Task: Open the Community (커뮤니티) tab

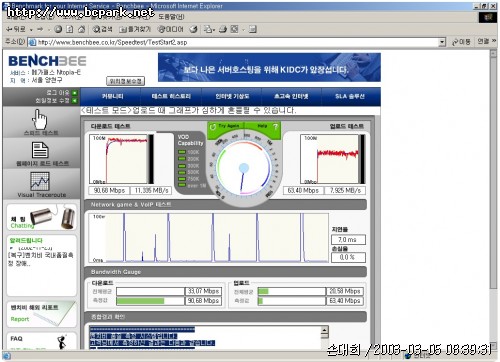Action: [112, 96]
